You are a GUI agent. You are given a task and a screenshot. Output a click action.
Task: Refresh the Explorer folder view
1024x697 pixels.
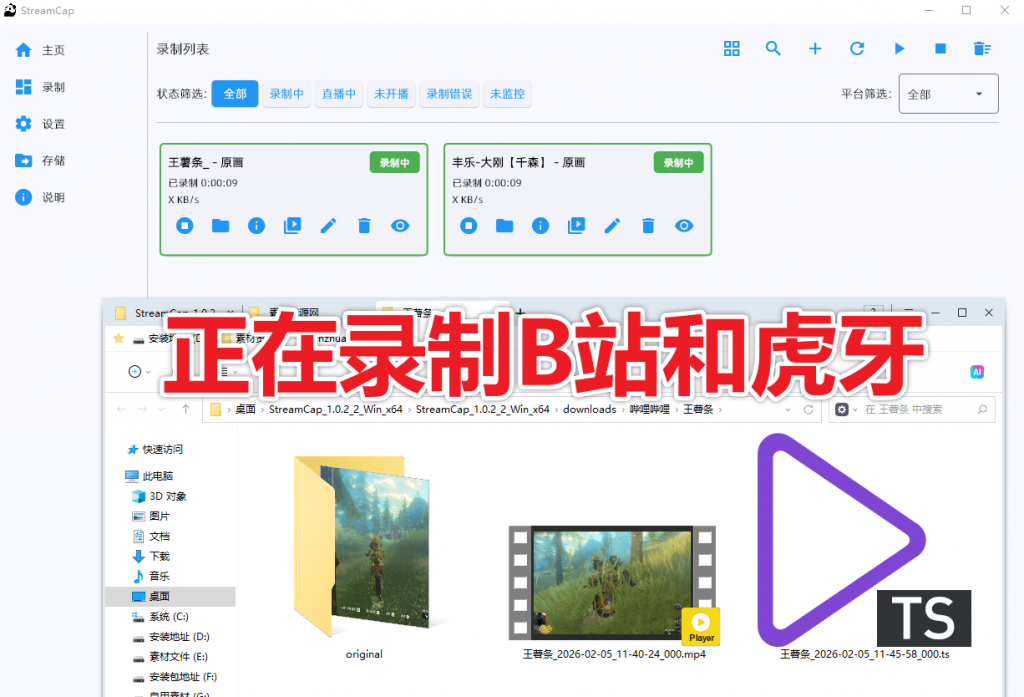click(x=808, y=410)
